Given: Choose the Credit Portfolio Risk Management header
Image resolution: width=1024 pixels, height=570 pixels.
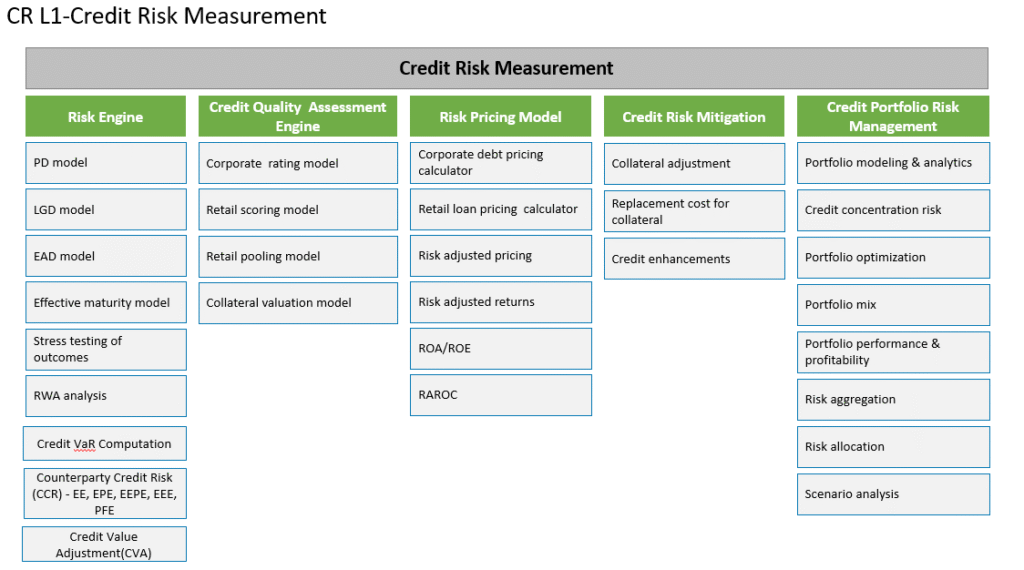Looking at the screenshot, I should pyautogui.click(x=893, y=116).
